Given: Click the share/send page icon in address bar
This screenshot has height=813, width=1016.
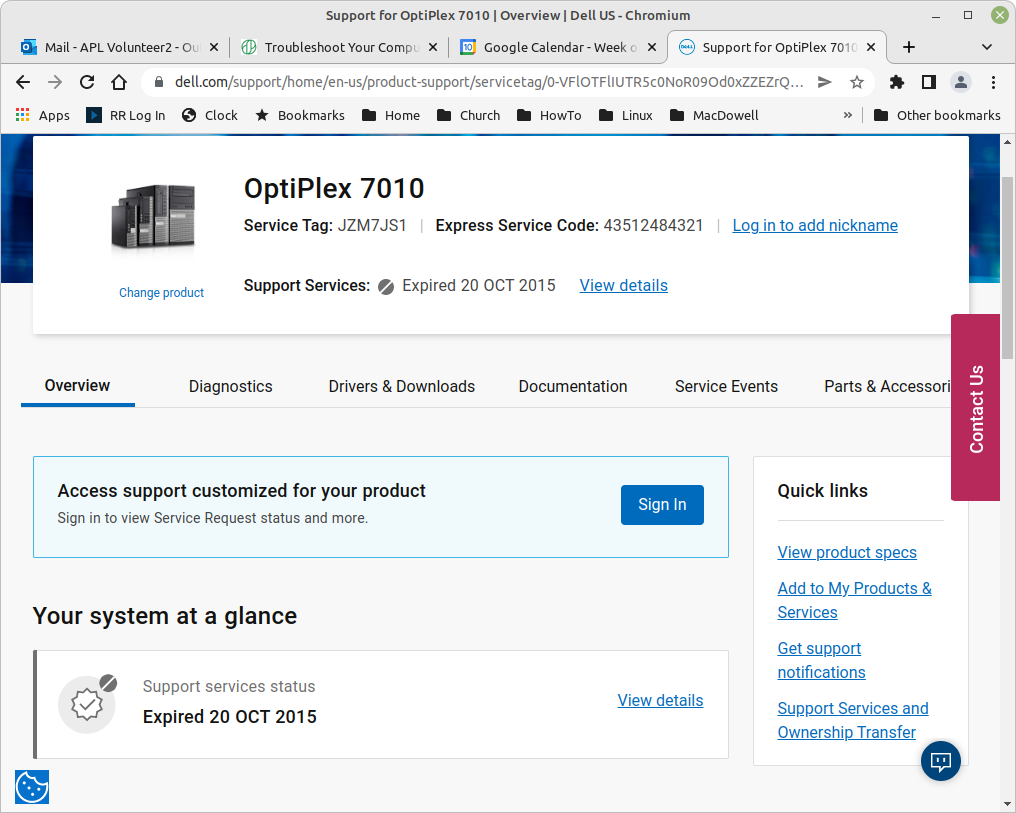Looking at the screenshot, I should pos(824,82).
